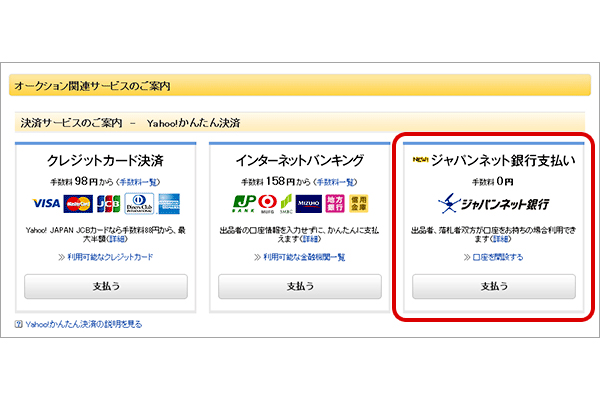Click the pink 地方銀行 icon
This screenshot has width=600, height=400.
pos(339,203)
